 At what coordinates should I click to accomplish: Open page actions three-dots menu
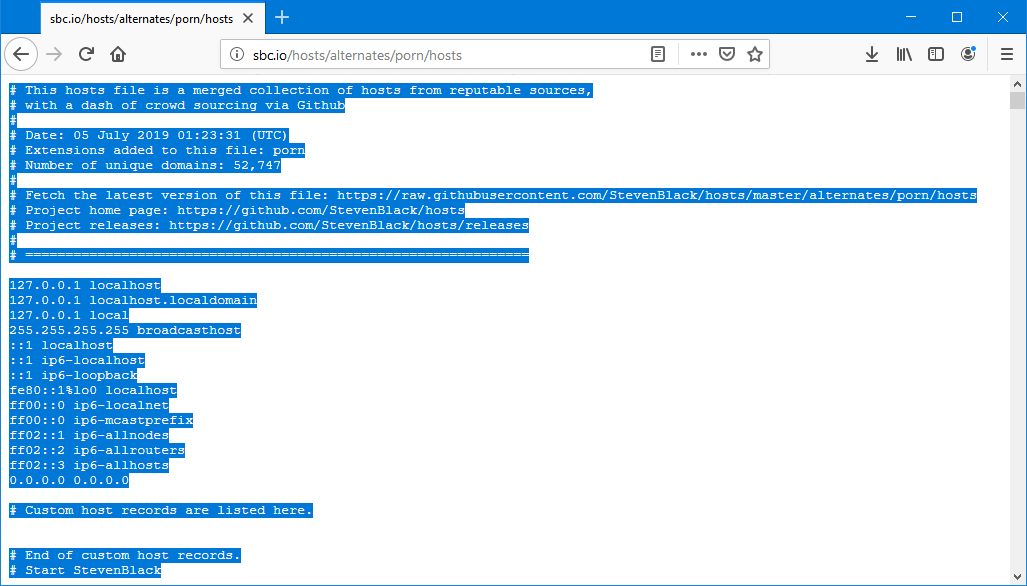pyautogui.click(x=699, y=54)
